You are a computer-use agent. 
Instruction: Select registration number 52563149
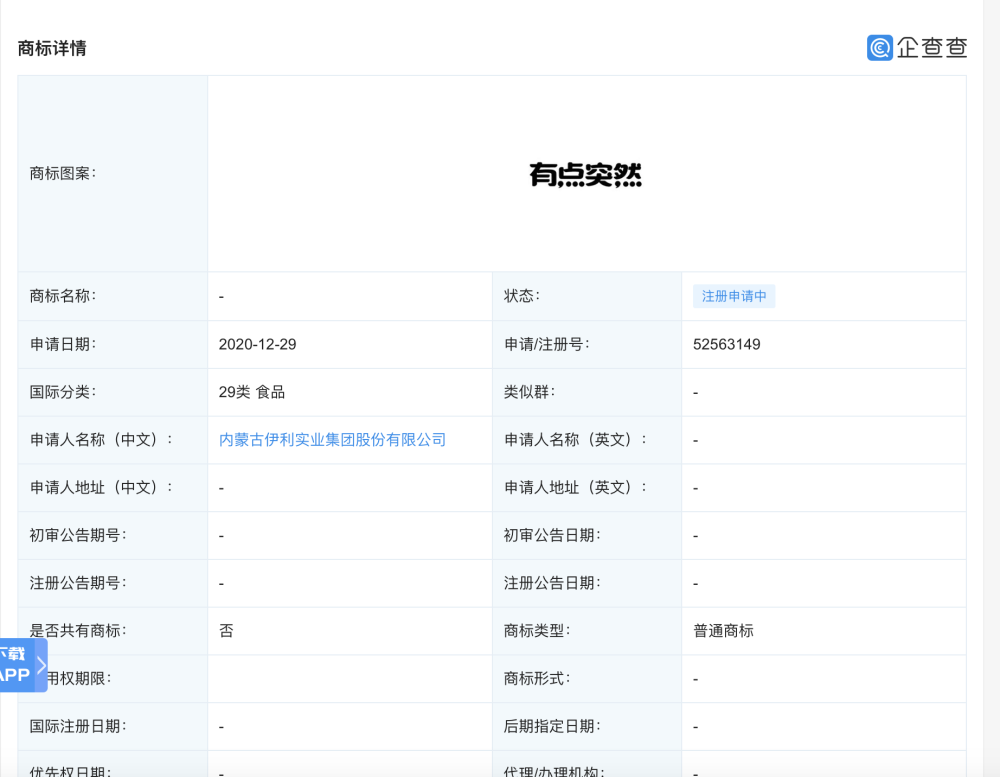[726, 344]
